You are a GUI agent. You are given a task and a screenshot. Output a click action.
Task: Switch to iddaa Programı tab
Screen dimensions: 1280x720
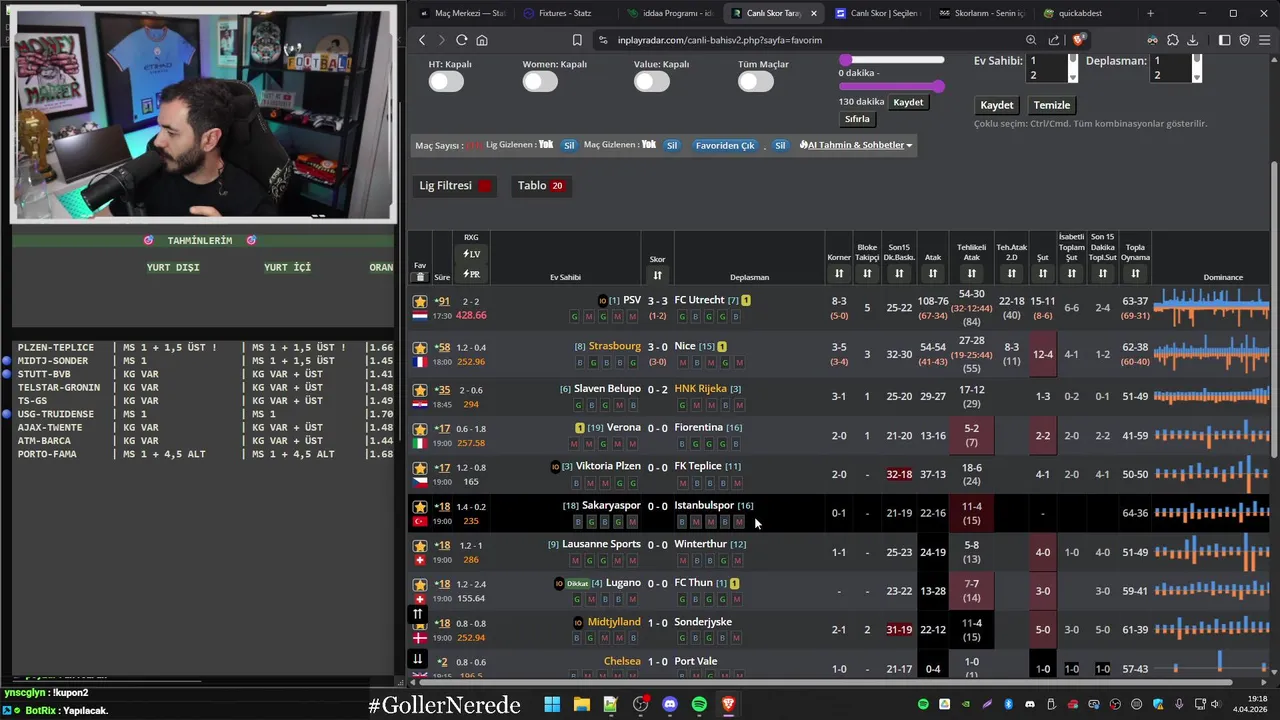click(669, 13)
